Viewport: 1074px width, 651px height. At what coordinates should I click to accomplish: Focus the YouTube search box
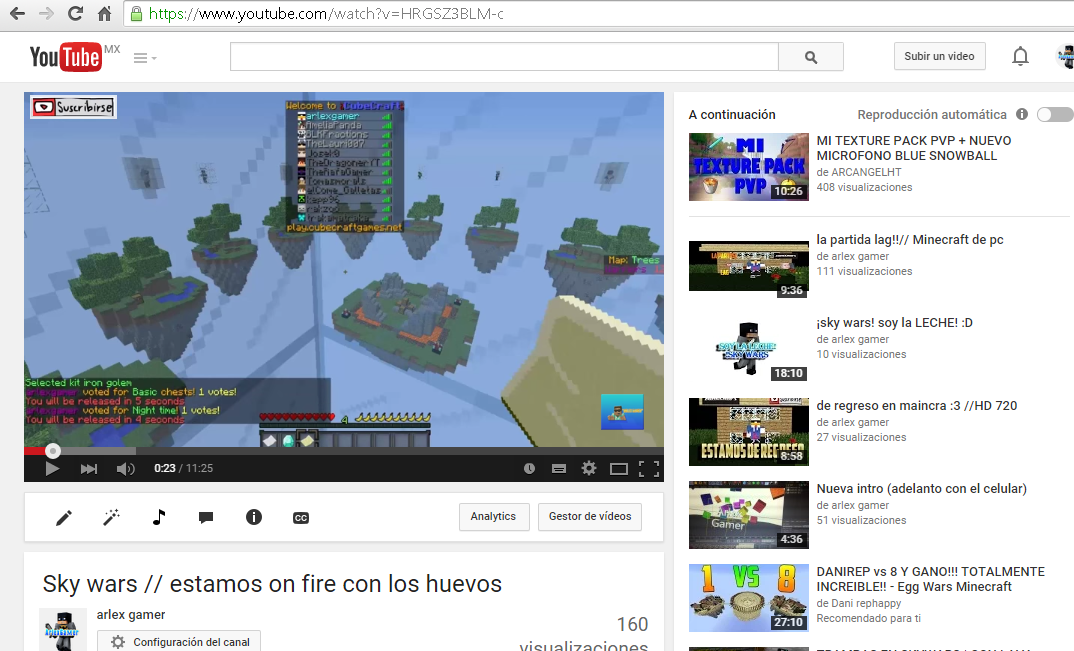[504, 57]
